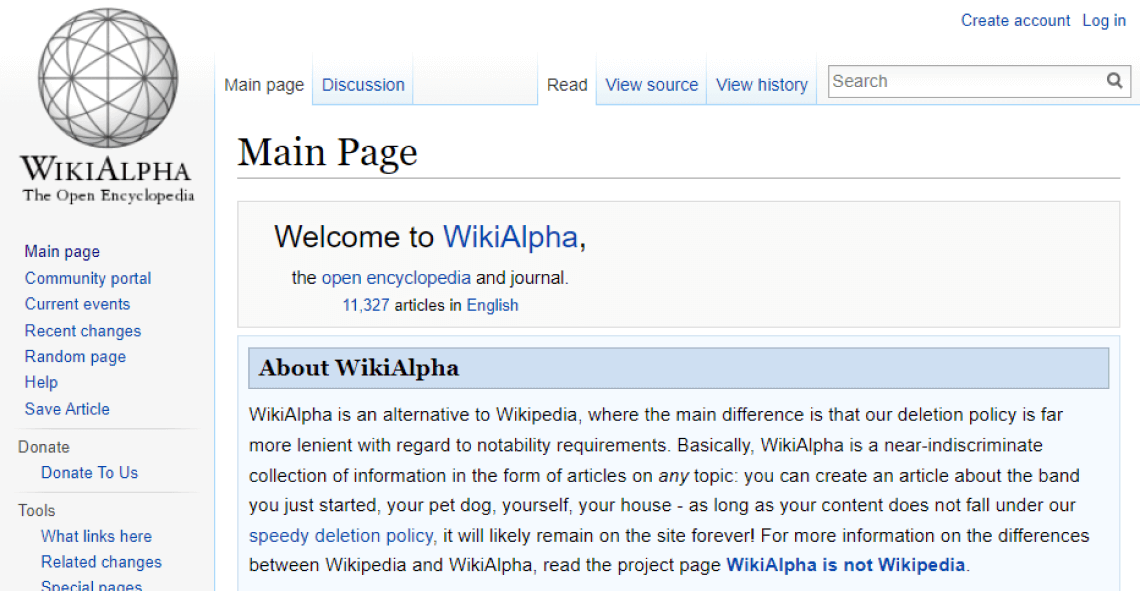
Task: Switch to the Discussion tab
Action: pyautogui.click(x=363, y=85)
